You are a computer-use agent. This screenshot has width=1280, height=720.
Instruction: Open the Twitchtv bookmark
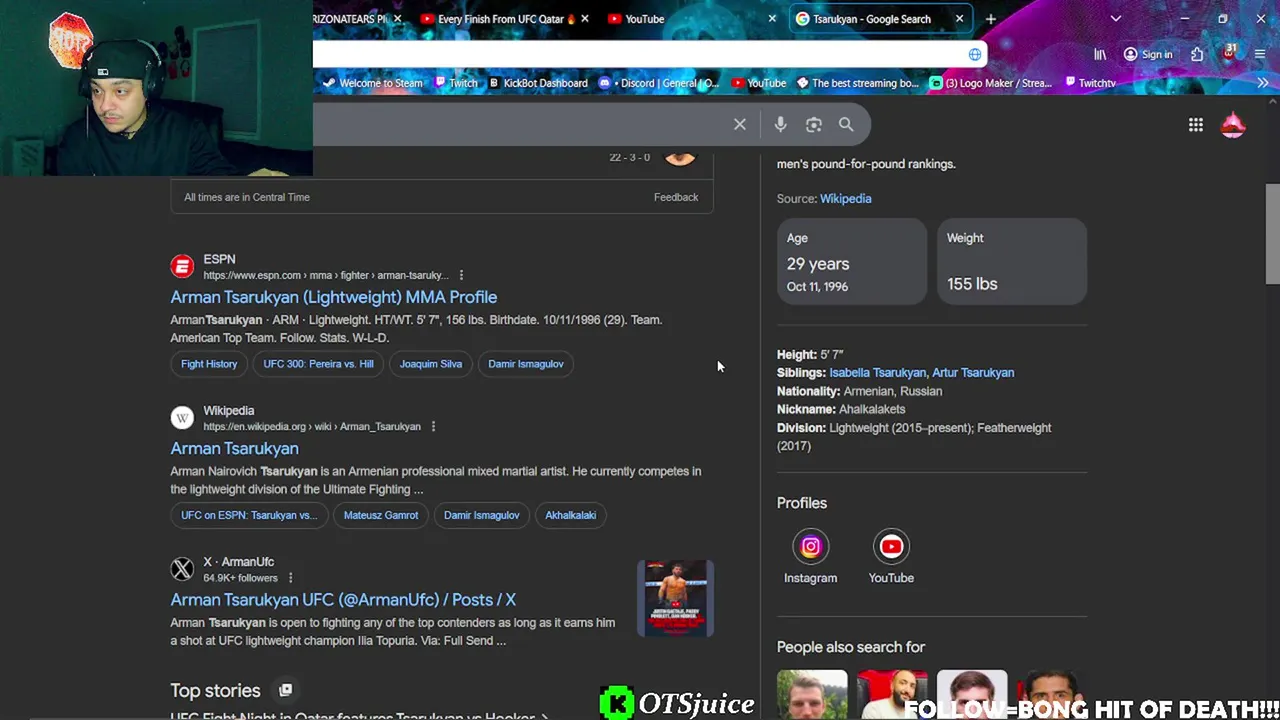pos(1090,83)
